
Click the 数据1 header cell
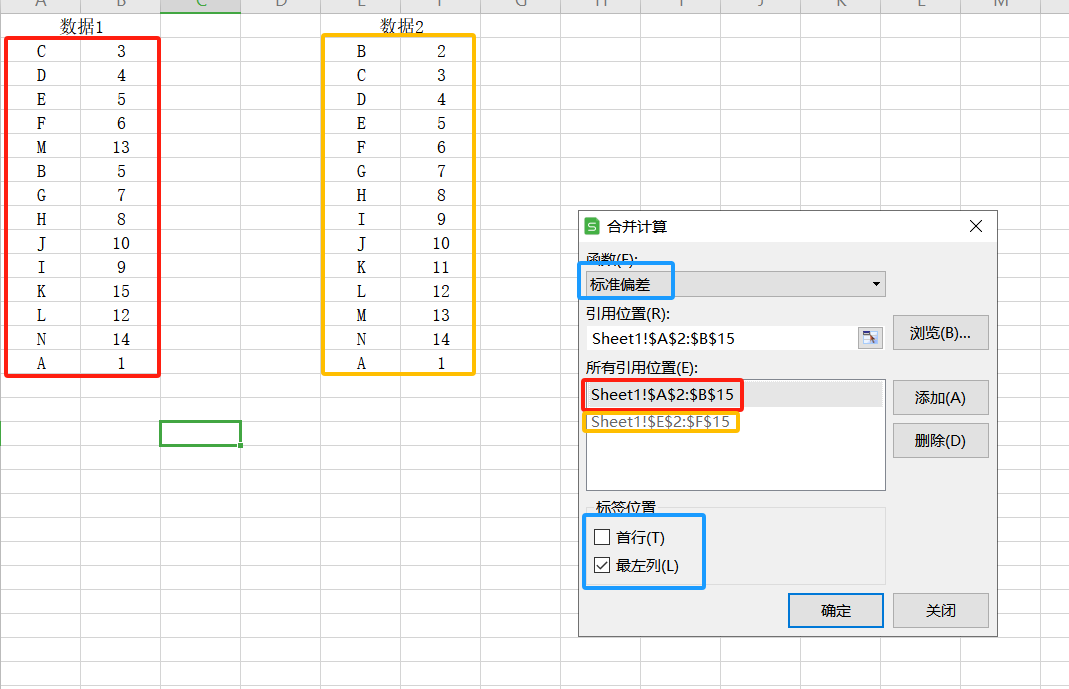[x=82, y=26]
